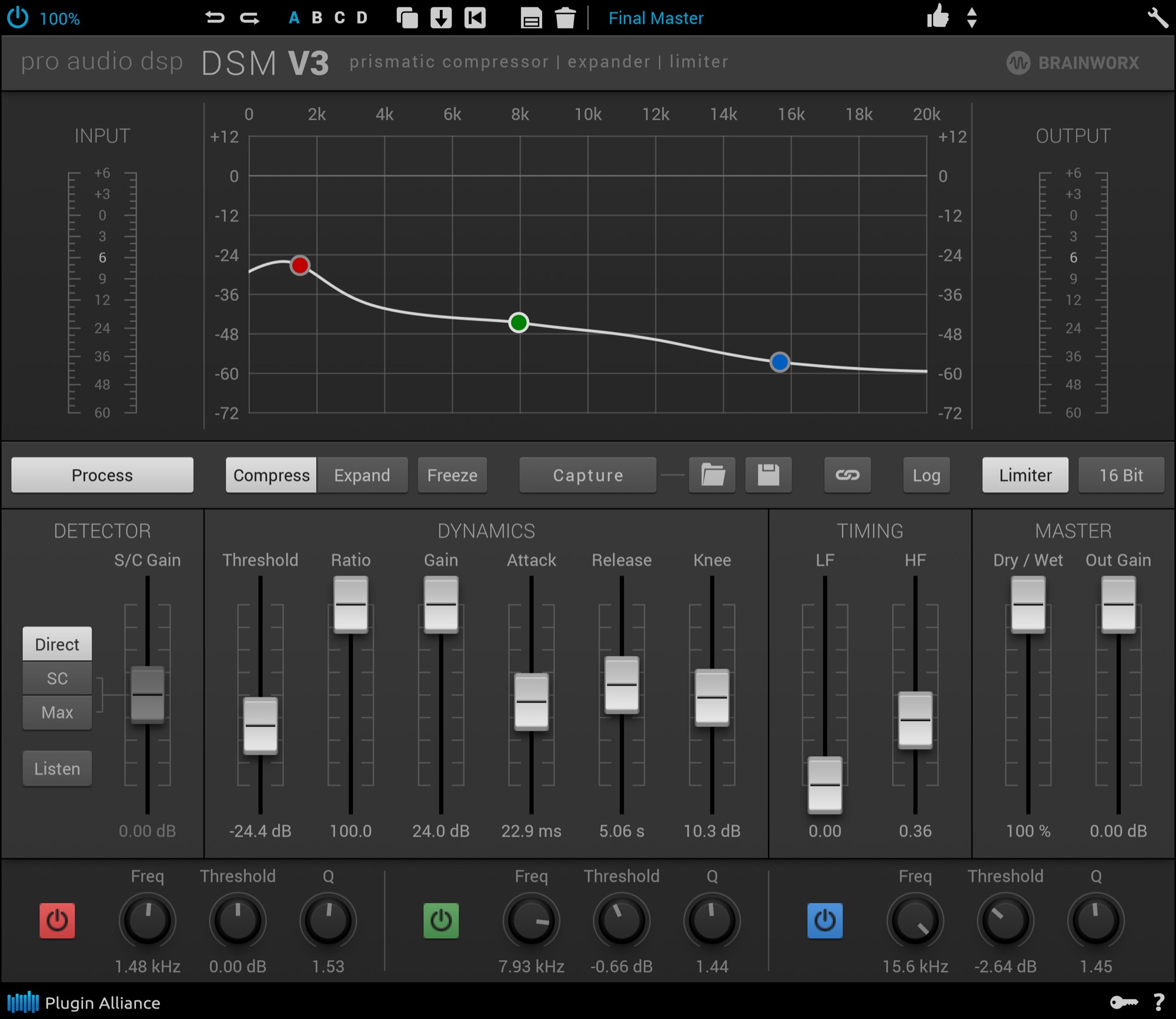Image resolution: width=1176 pixels, height=1019 pixels.
Task: Click the Dynamics Gain fader handle
Action: tap(441, 604)
